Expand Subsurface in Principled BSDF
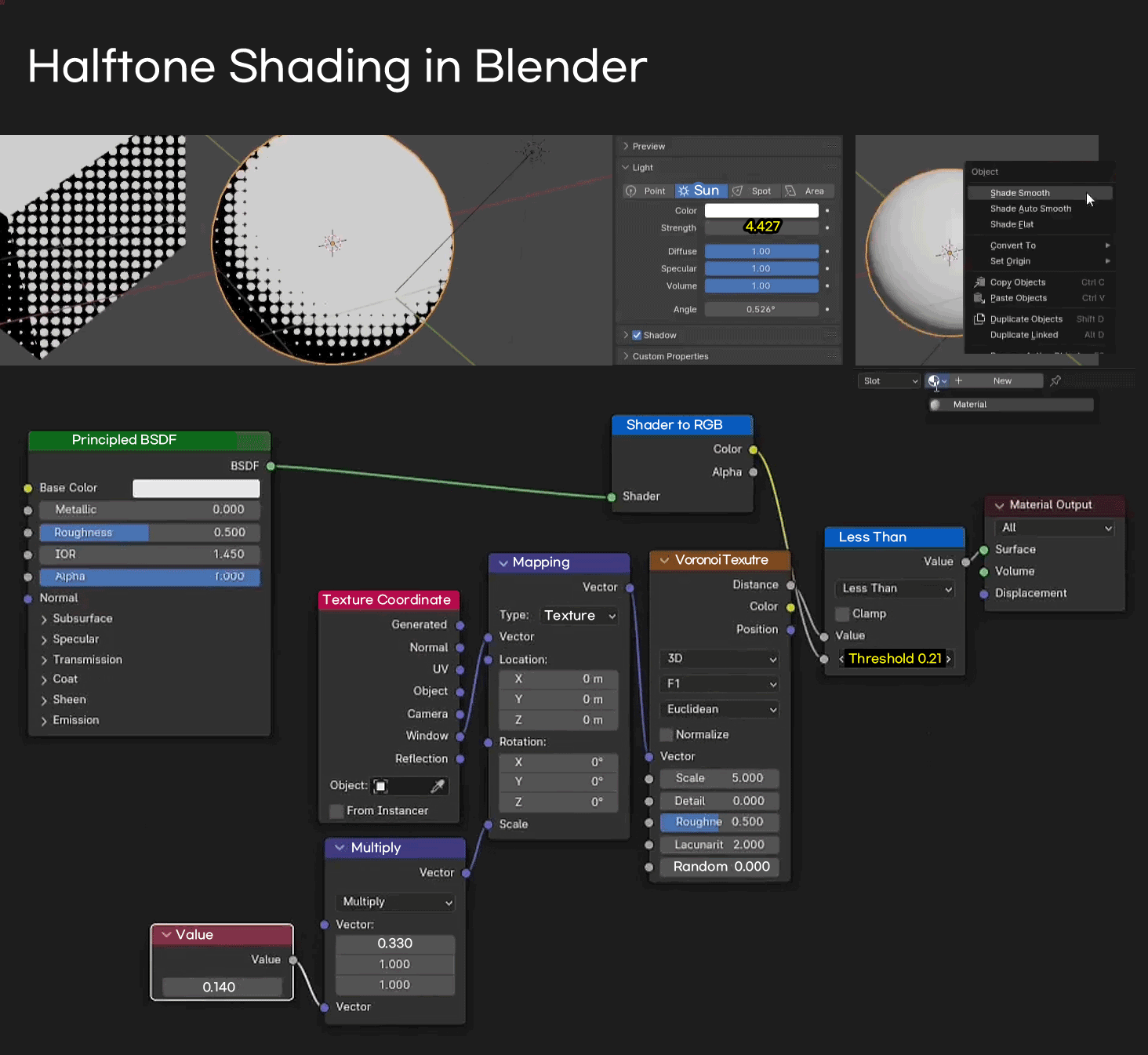Image resolution: width=1148 pixels, height=1055 pixels. click(44, 619)
